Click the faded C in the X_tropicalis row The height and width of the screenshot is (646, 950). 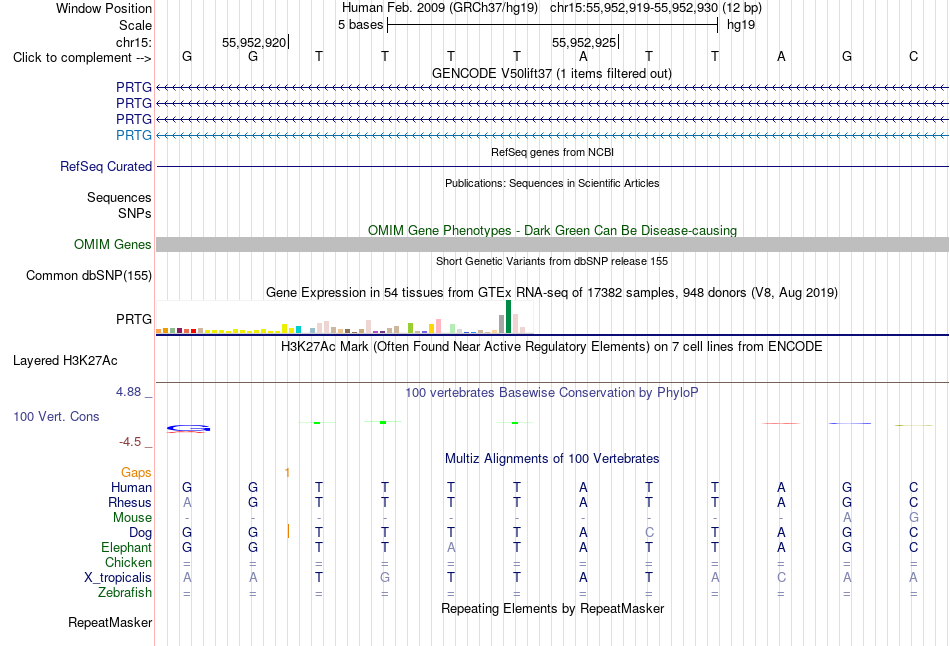pos(781,578)
